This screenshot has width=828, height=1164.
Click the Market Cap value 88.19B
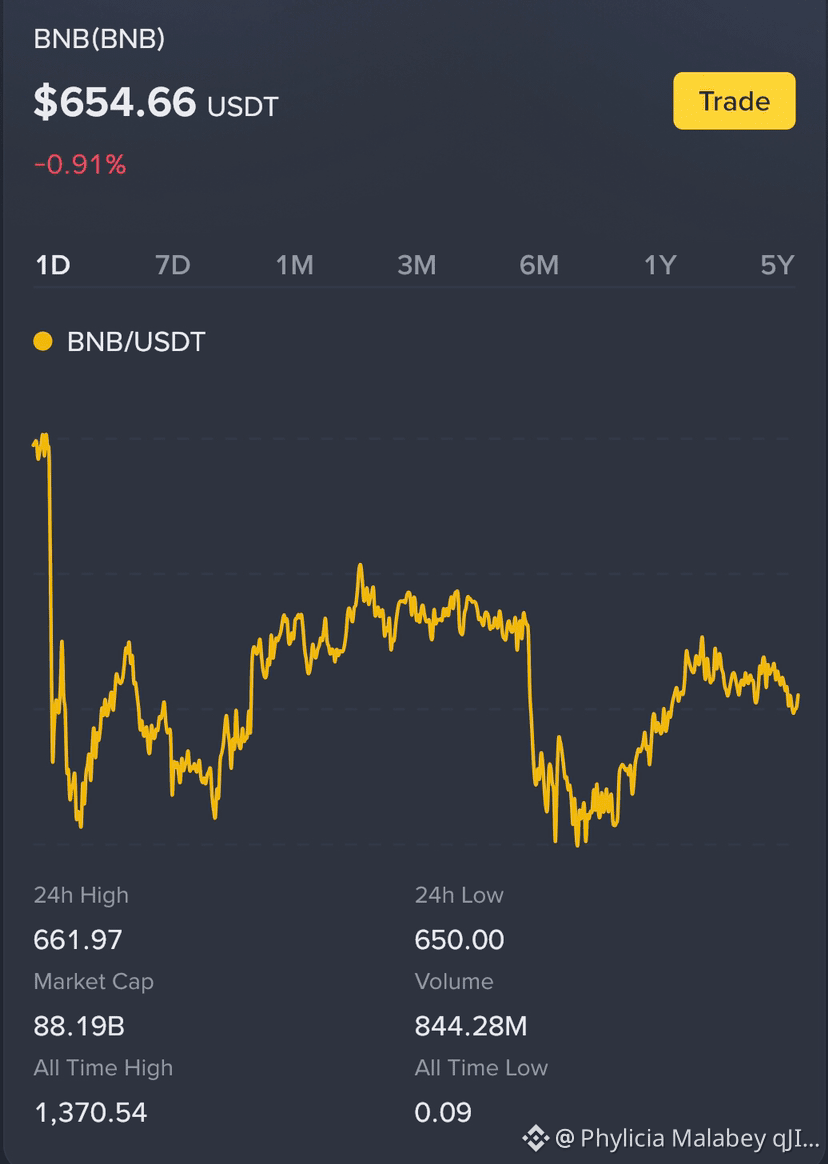tap(79, 1026)
